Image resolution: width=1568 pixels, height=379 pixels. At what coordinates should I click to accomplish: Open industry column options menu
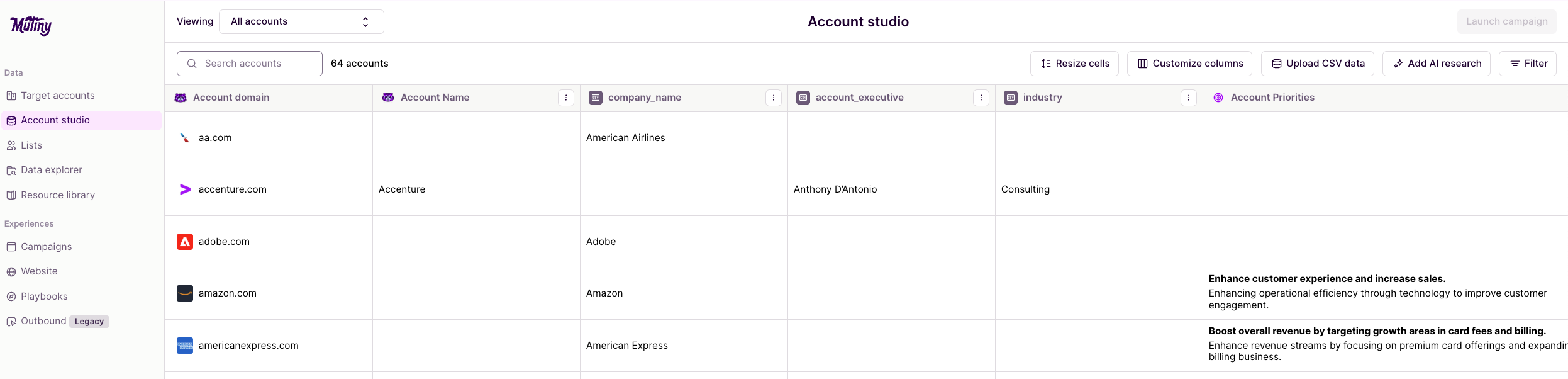coord(1189,98)
